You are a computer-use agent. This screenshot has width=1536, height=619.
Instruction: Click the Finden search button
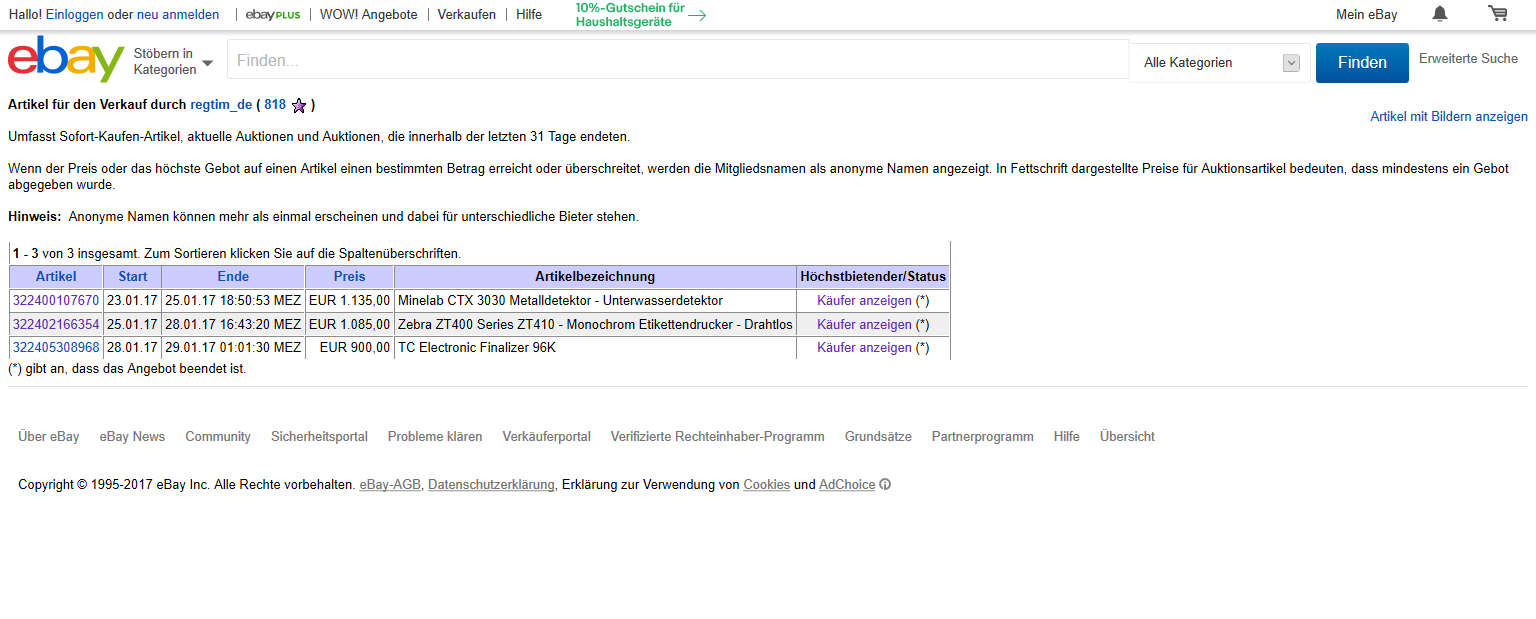1362,63
